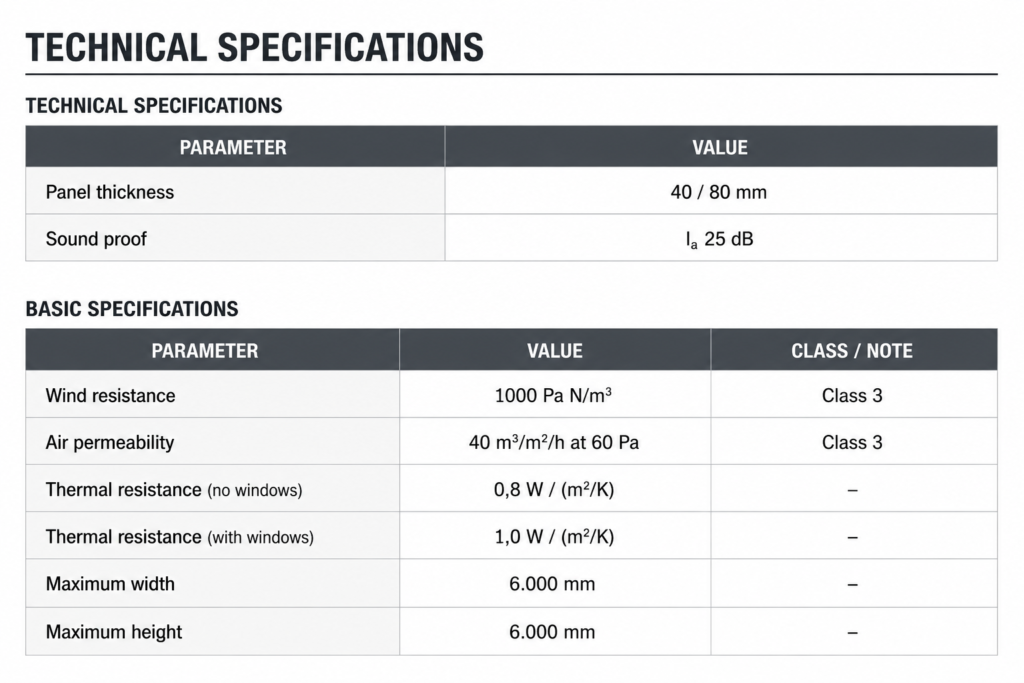Click the 40 / 80 mm value
1024x683 pixels.
[718, 192]
